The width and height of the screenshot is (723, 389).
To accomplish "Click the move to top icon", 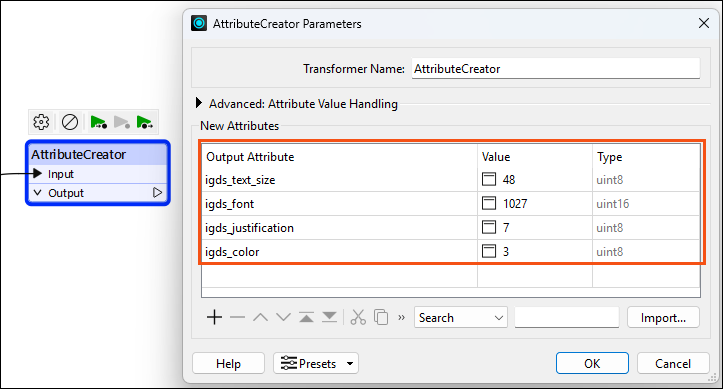I will point(306,317).
